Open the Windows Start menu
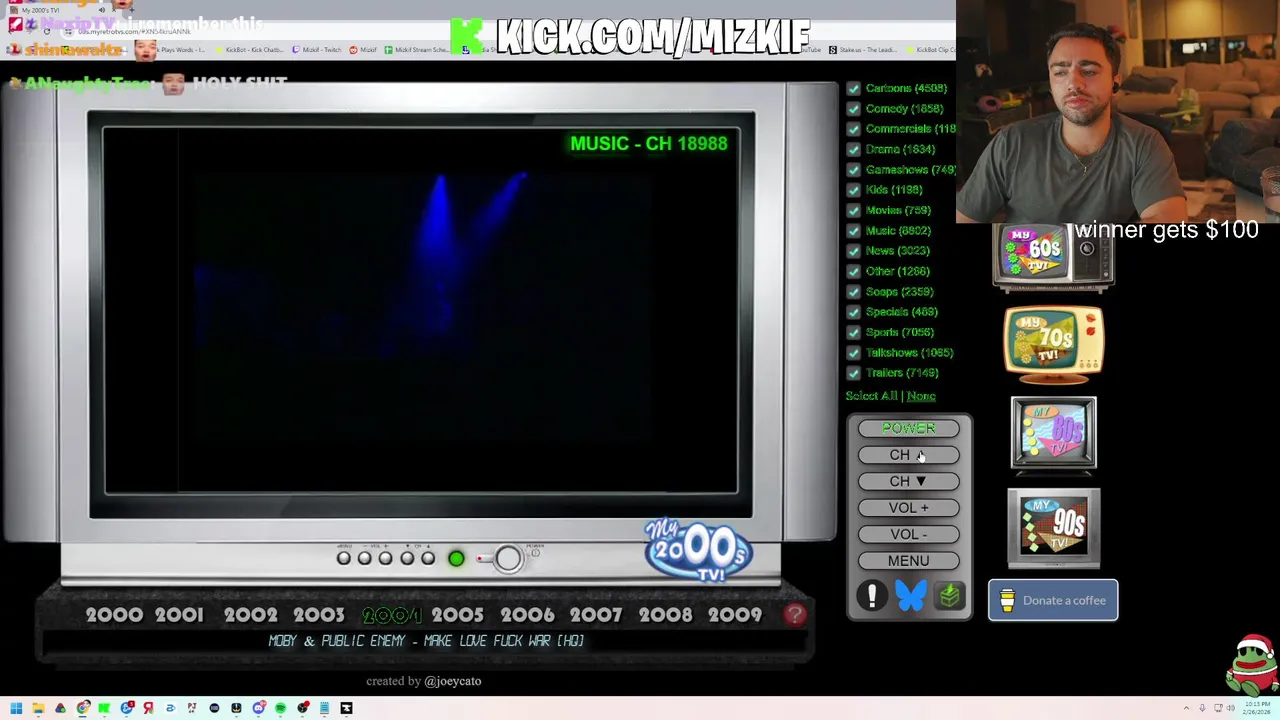1280x720 pixels. [16, 708]
